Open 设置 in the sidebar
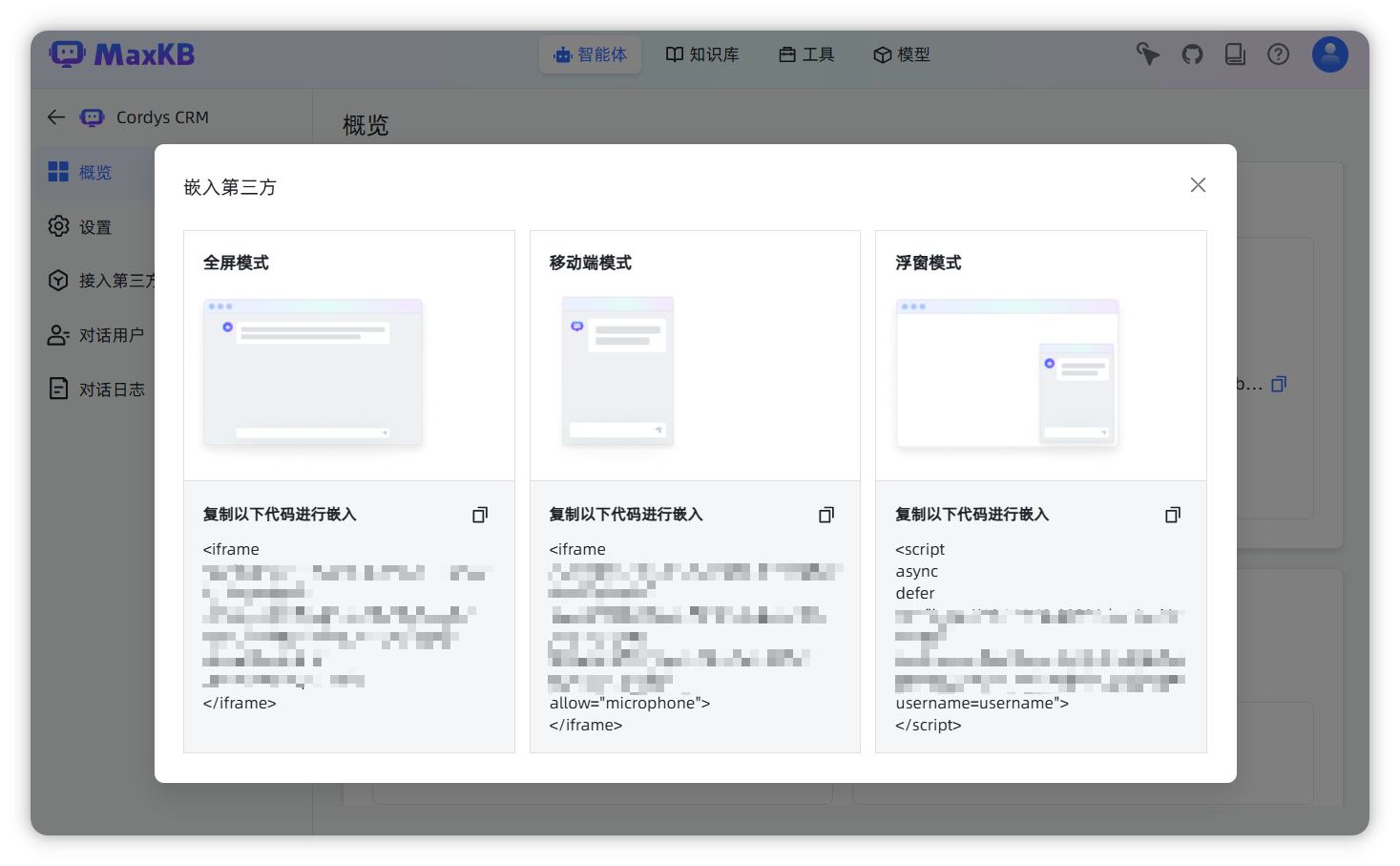Screen dimensions: 1400x866 95,226
